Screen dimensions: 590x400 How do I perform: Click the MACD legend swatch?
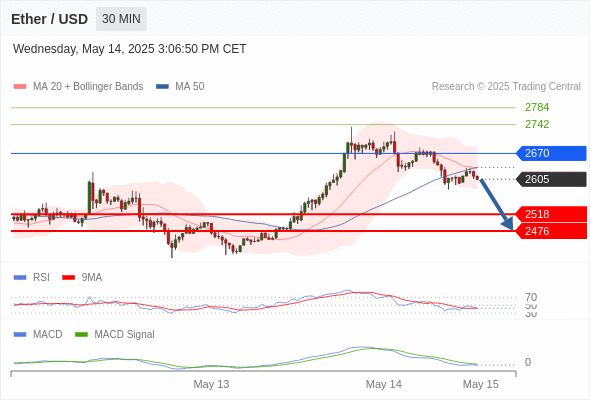(20, 334)
